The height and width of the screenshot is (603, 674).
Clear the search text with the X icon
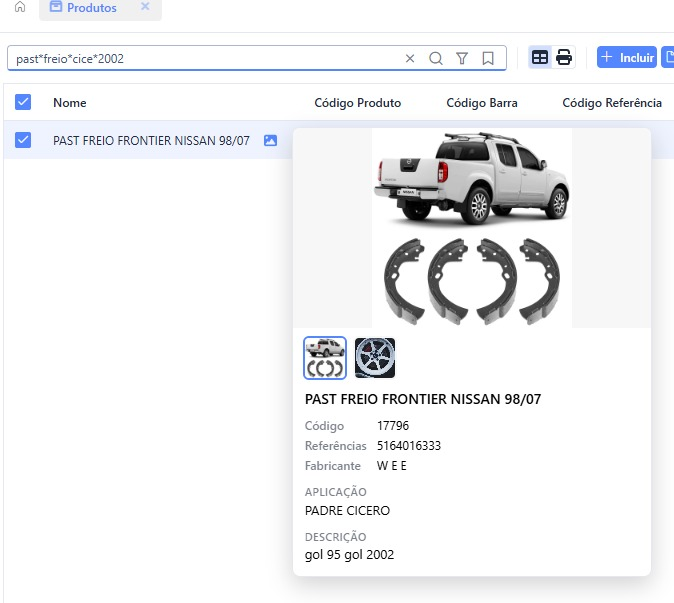(x=410, y=58)
